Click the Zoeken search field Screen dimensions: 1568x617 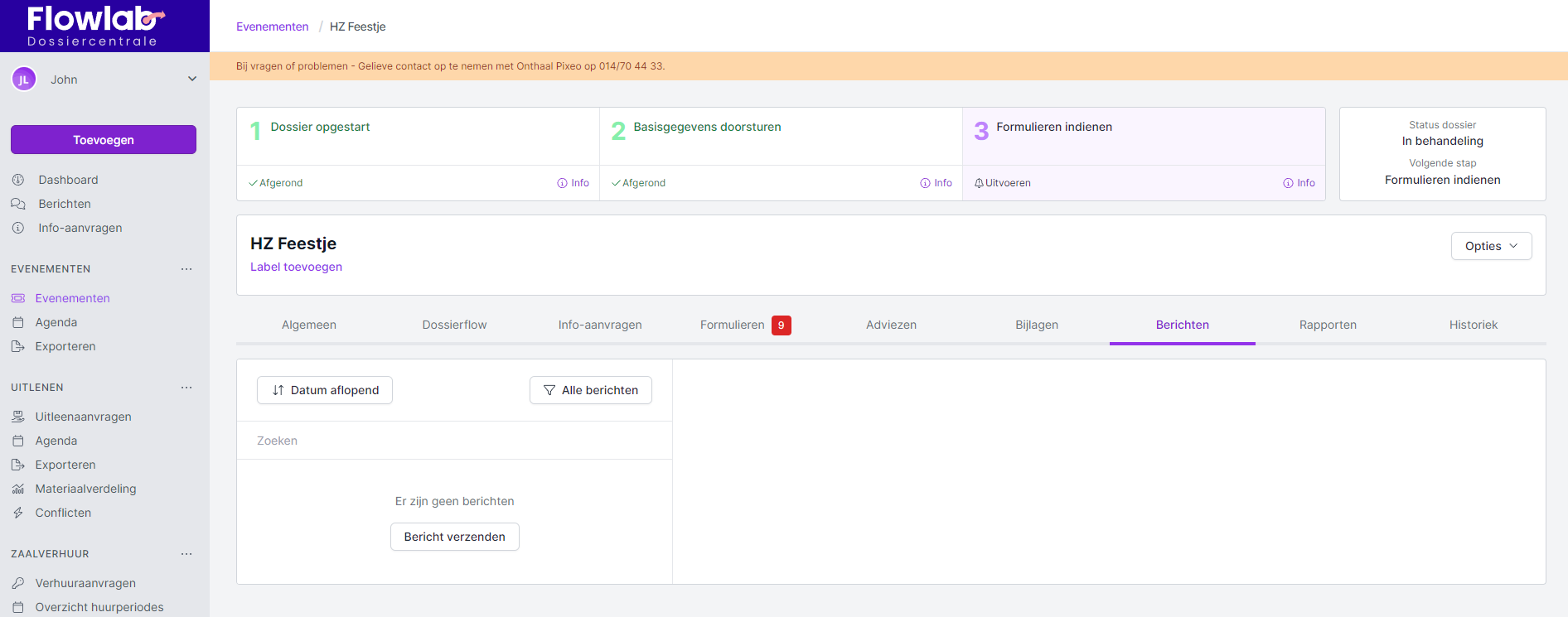pos(454,441)
